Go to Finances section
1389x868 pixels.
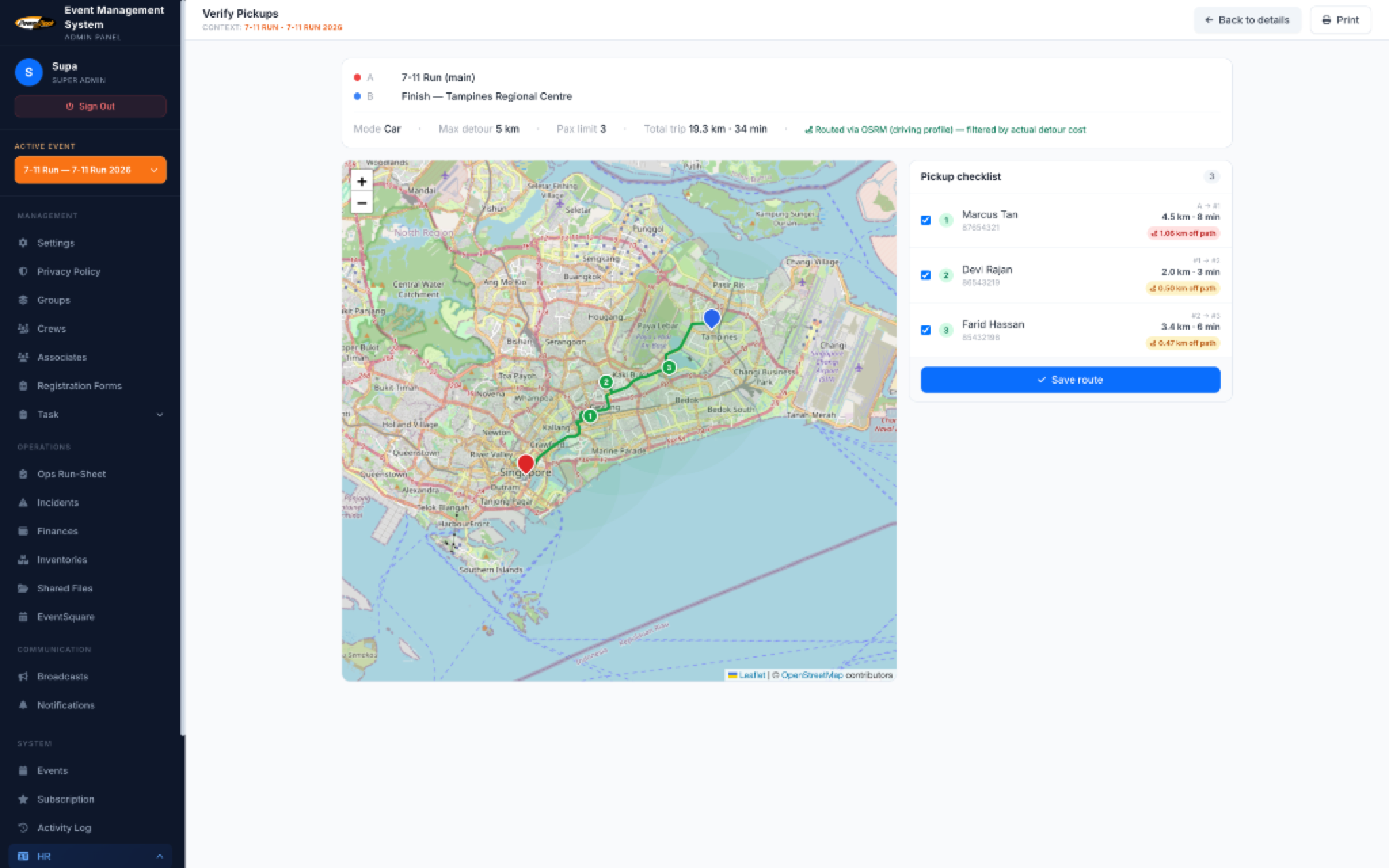coord(90,531)
